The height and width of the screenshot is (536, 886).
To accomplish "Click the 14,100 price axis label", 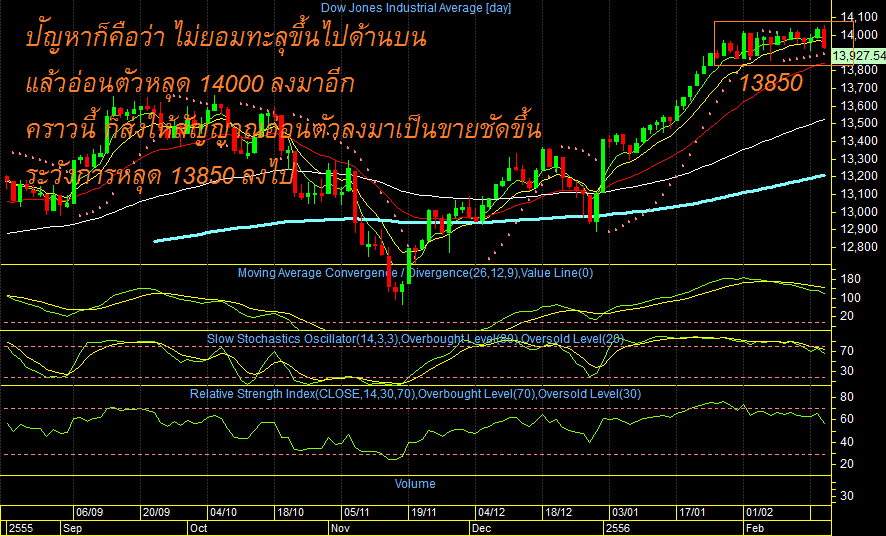I will pos(859,17).
